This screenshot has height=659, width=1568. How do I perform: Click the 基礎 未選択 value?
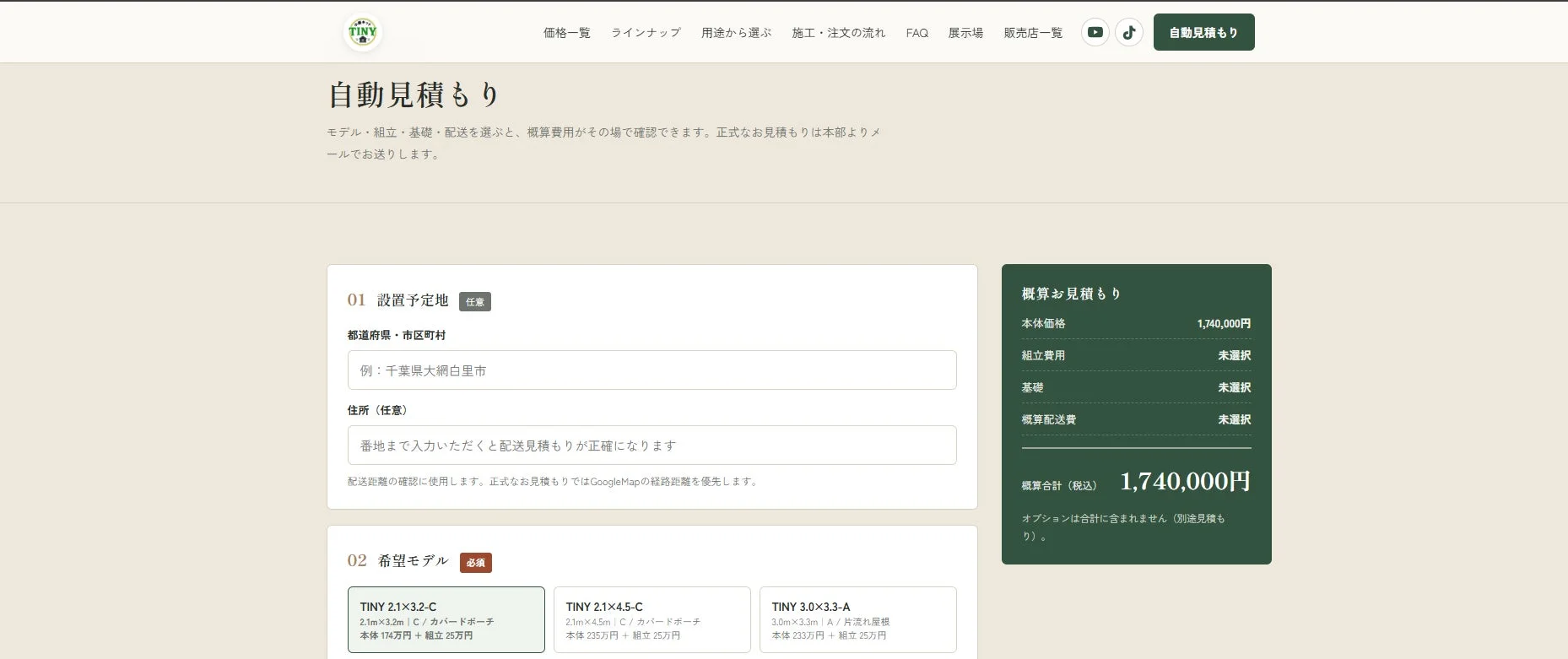pos(1234,388)
